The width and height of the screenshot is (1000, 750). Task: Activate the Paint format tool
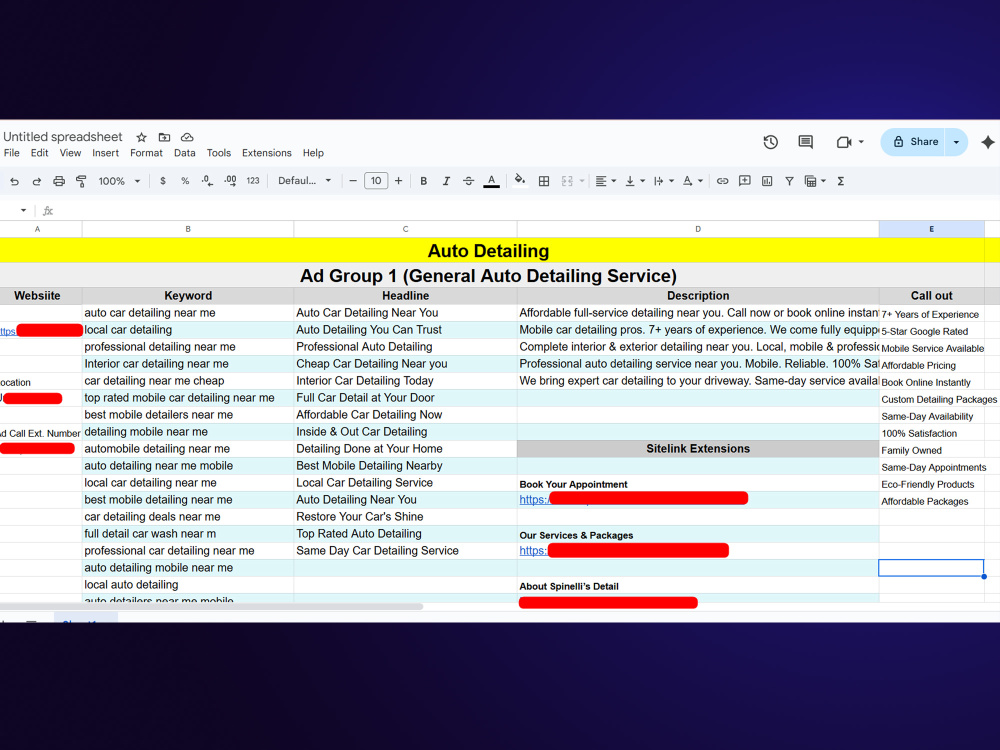81,181
